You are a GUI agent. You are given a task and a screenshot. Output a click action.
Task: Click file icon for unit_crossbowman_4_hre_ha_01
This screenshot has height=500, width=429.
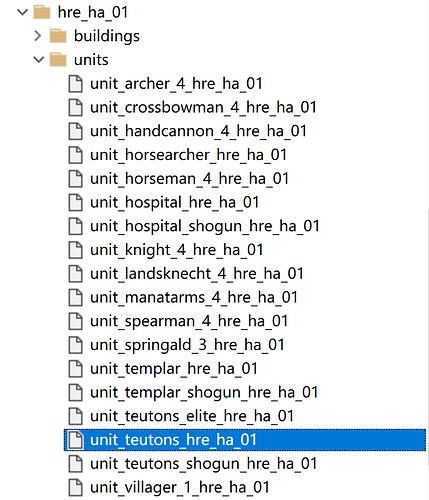(x=76, y=108)
